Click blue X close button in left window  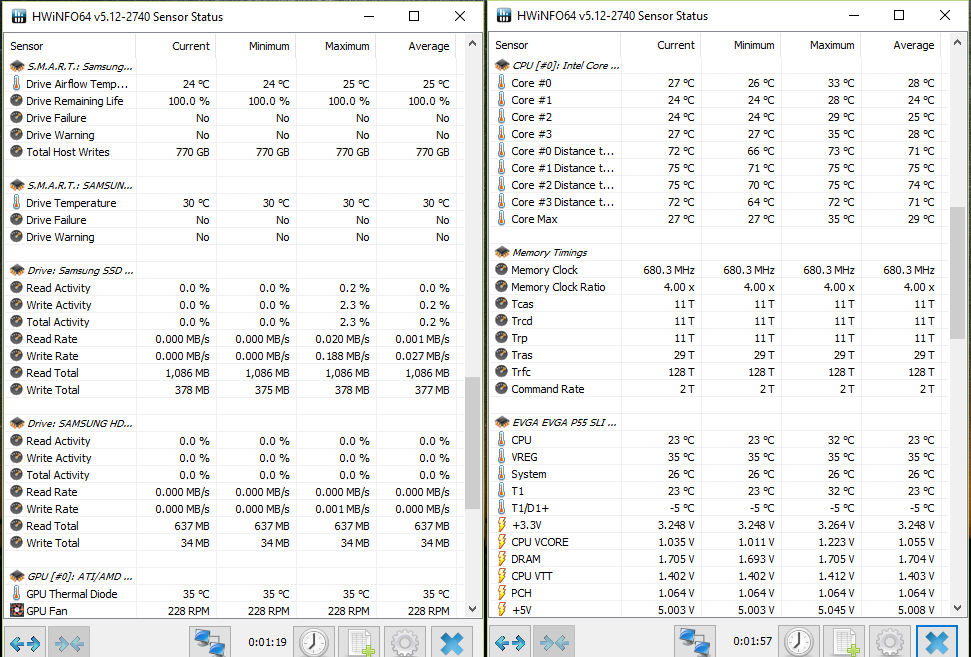pyautogui.click(x=452, y=643)
